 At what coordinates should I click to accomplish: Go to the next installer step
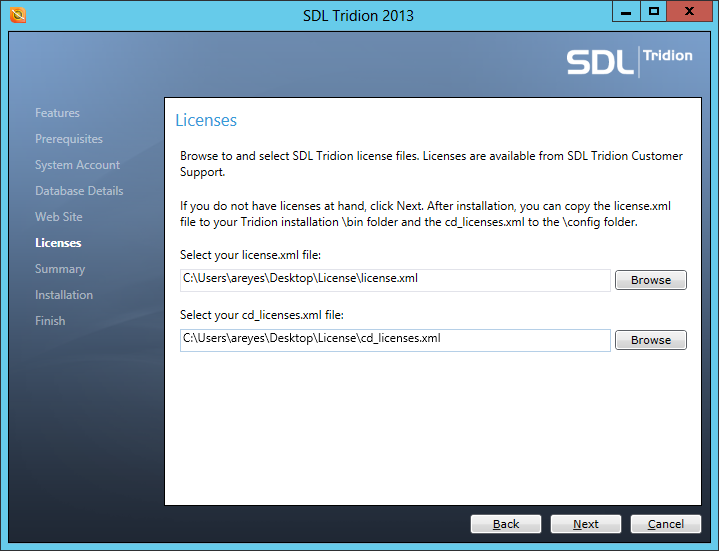click(x=585, y=524)
